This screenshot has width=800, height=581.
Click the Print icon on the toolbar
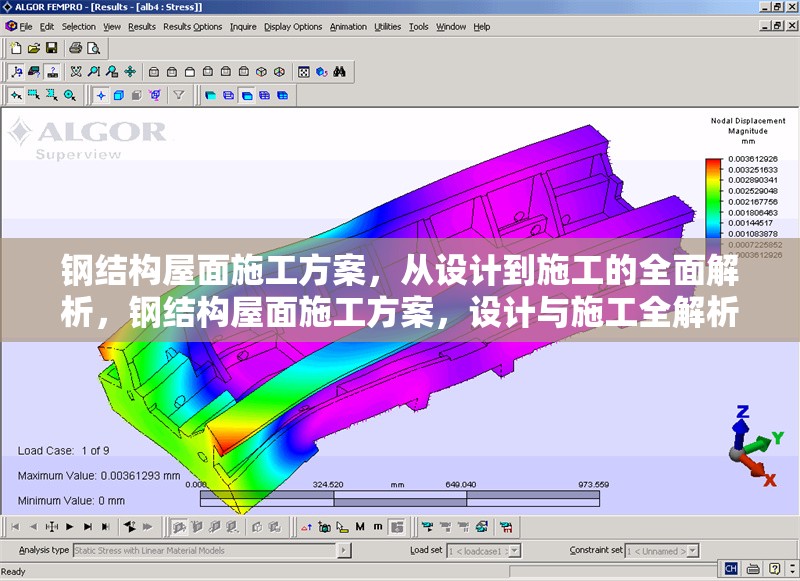click(76, 47)
